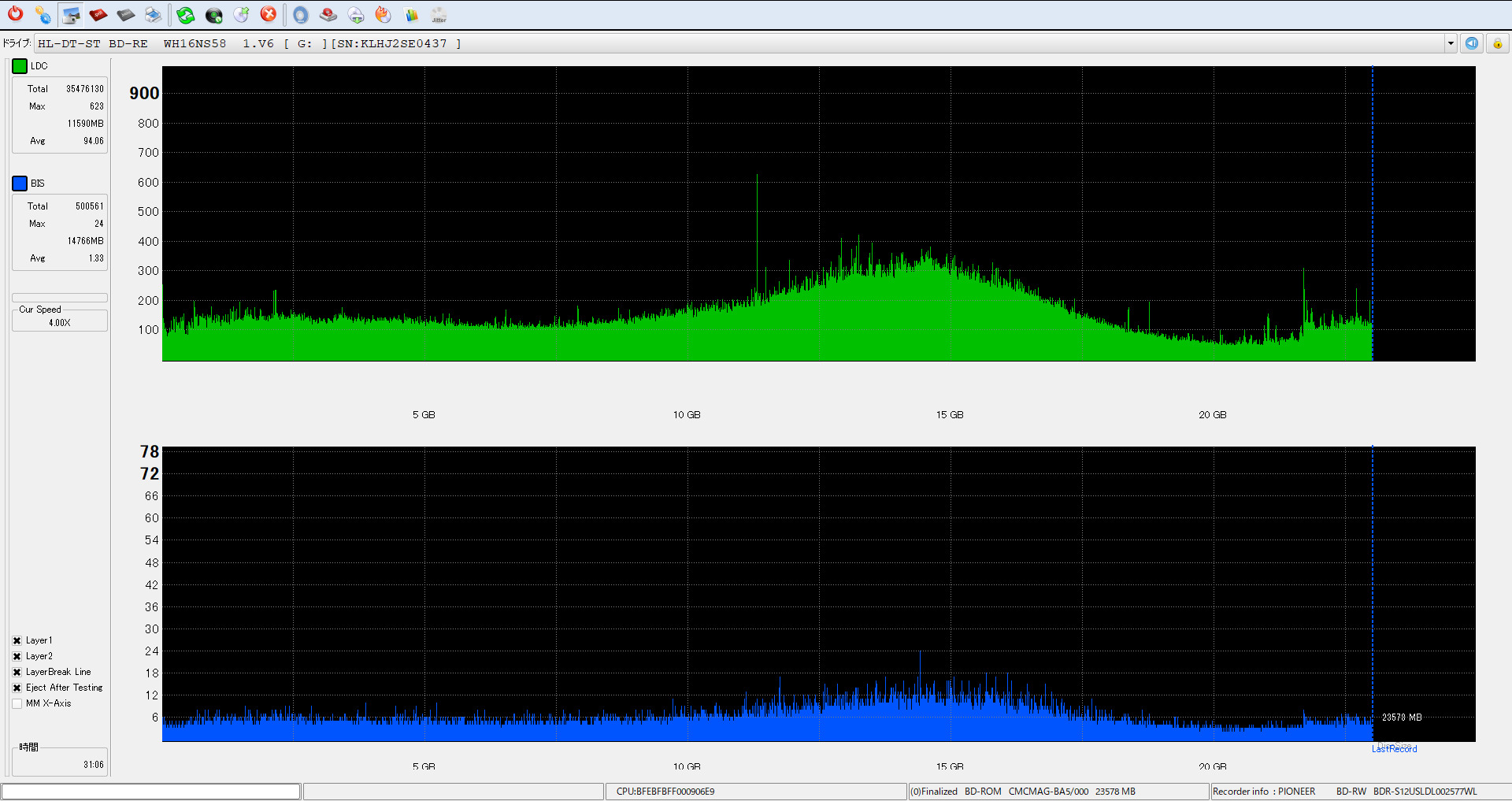The width and height of the screenshot is (1512, 801).
Task: Click the Jitter disc icon
Action: [x=439, y=15]
